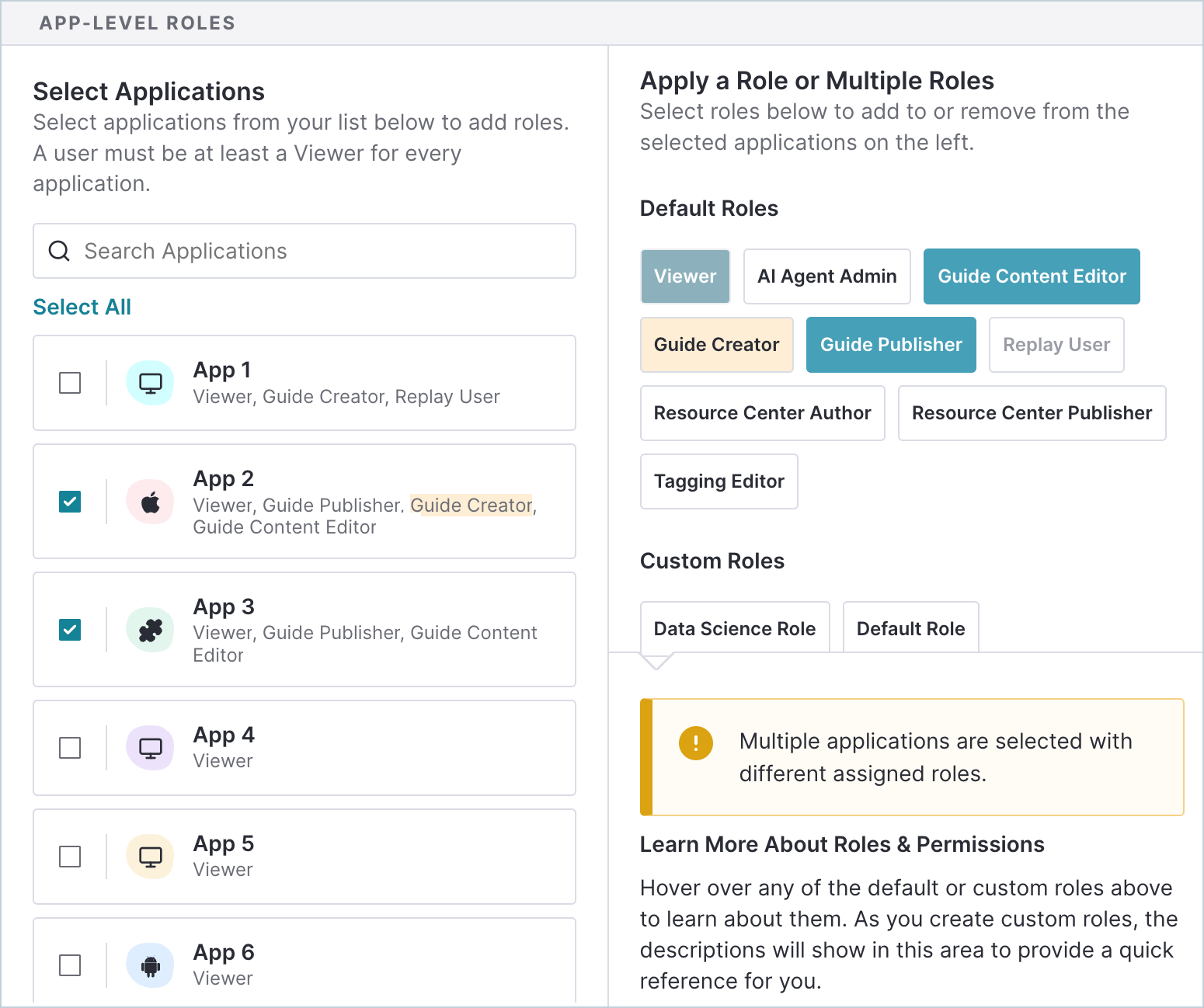Check the App 4 checkbox

70,748
